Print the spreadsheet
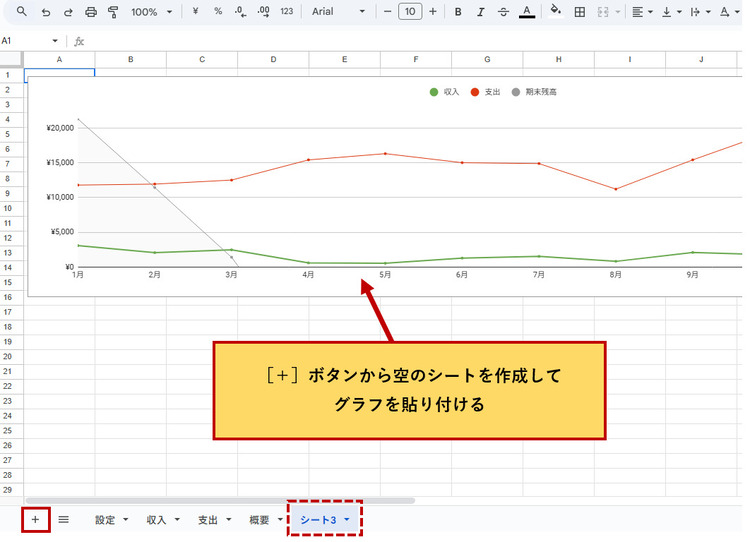 (91, 12)
